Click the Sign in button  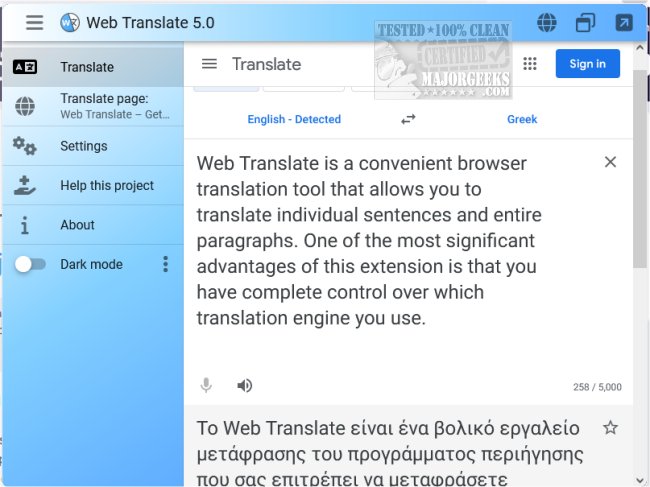[587, 63]
